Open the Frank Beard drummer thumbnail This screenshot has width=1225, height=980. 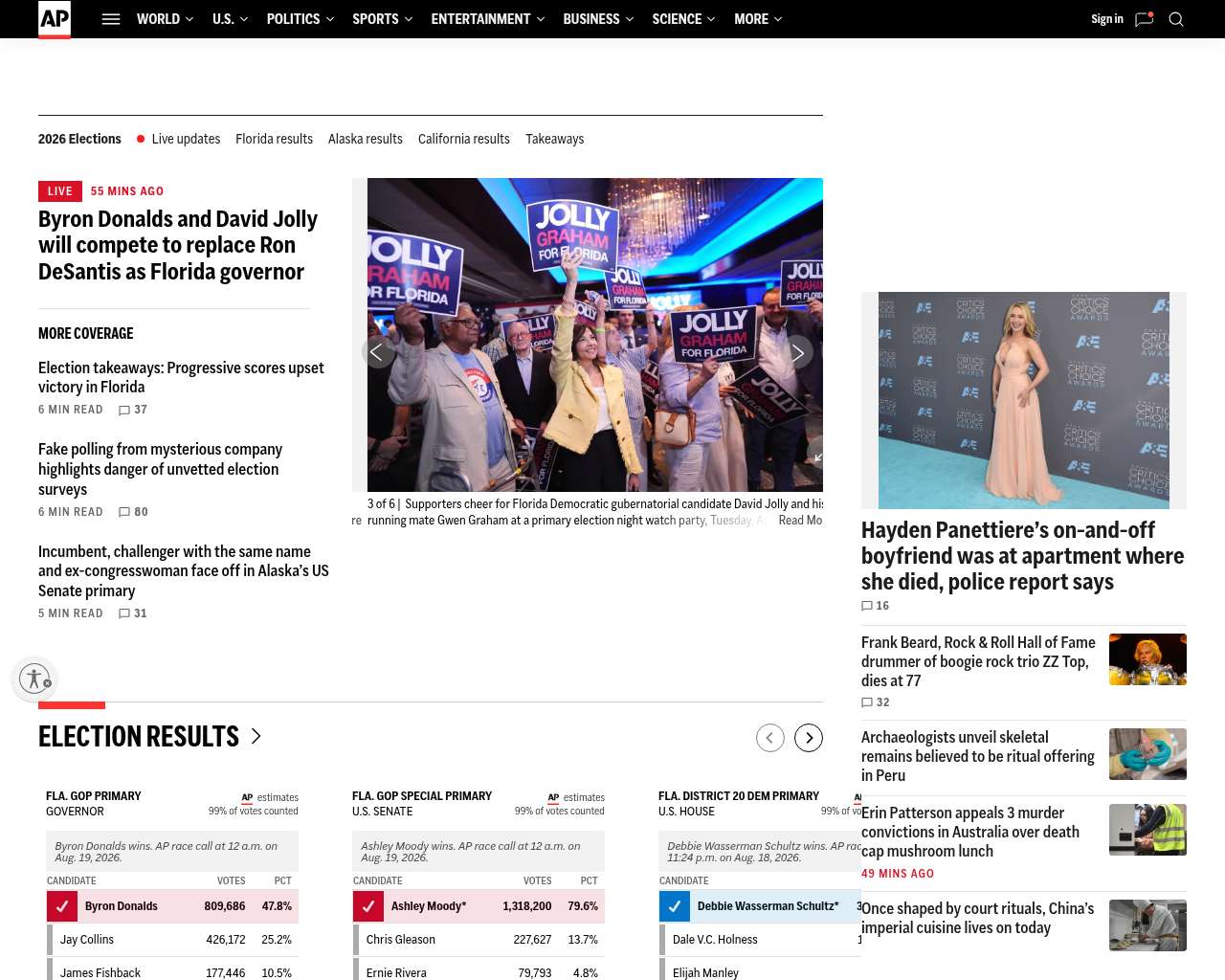click(x=1147, y=659)
